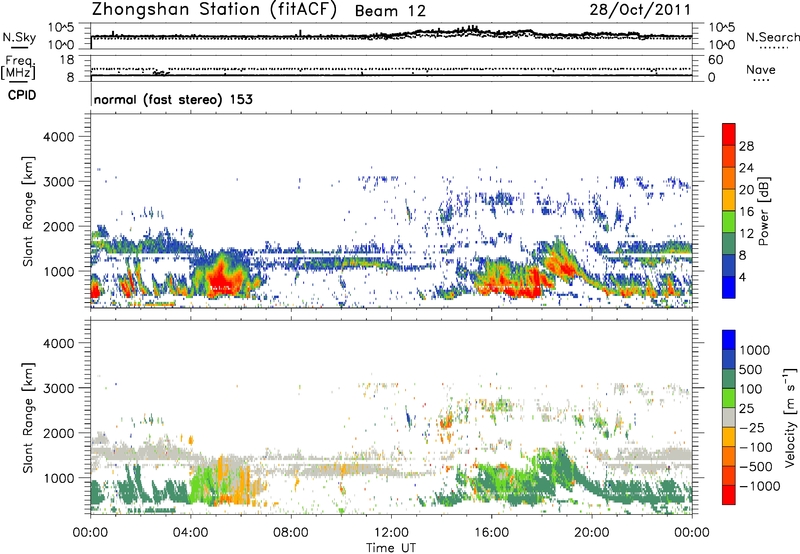Select the "-1000" value on Velocity scale
The image size is (800, 554).
760,486
